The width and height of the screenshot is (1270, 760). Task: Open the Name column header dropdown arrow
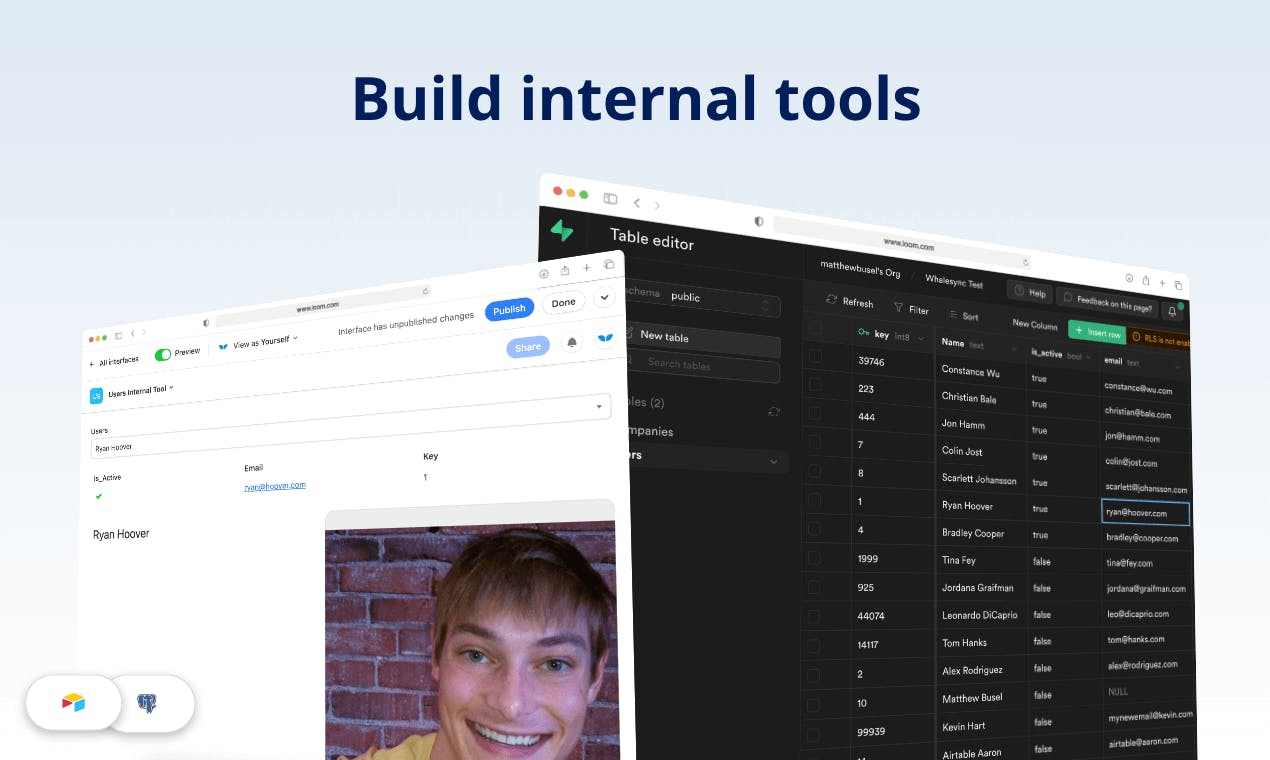(1016, 349)
